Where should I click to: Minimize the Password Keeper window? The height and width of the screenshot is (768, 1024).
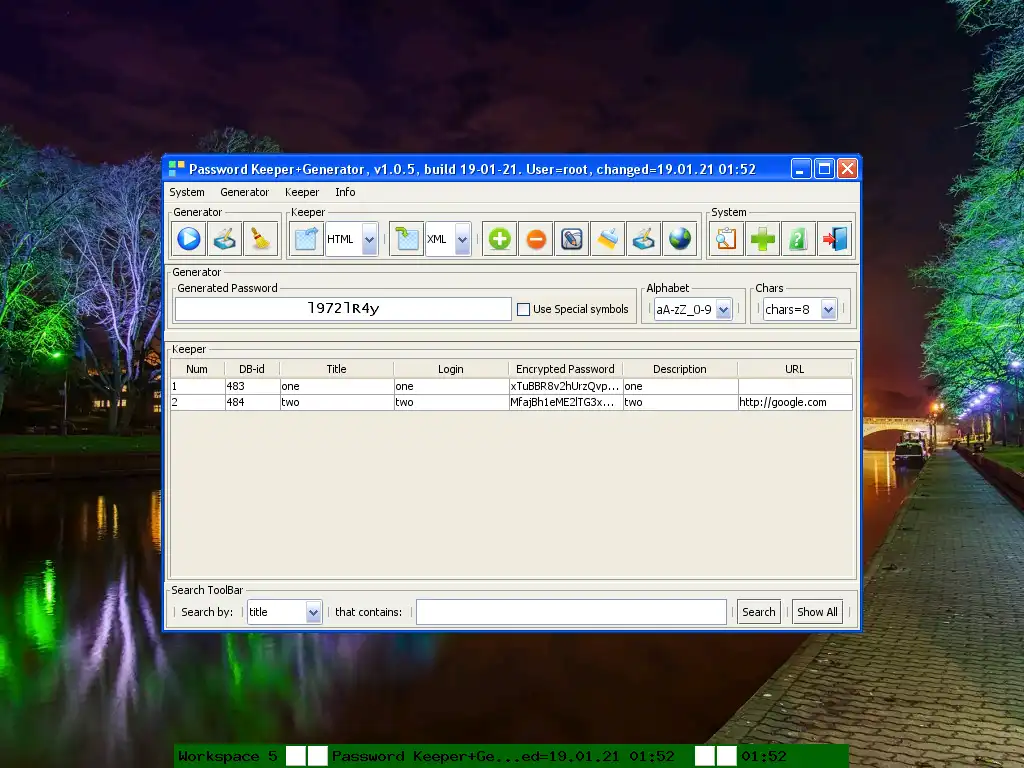801,169
